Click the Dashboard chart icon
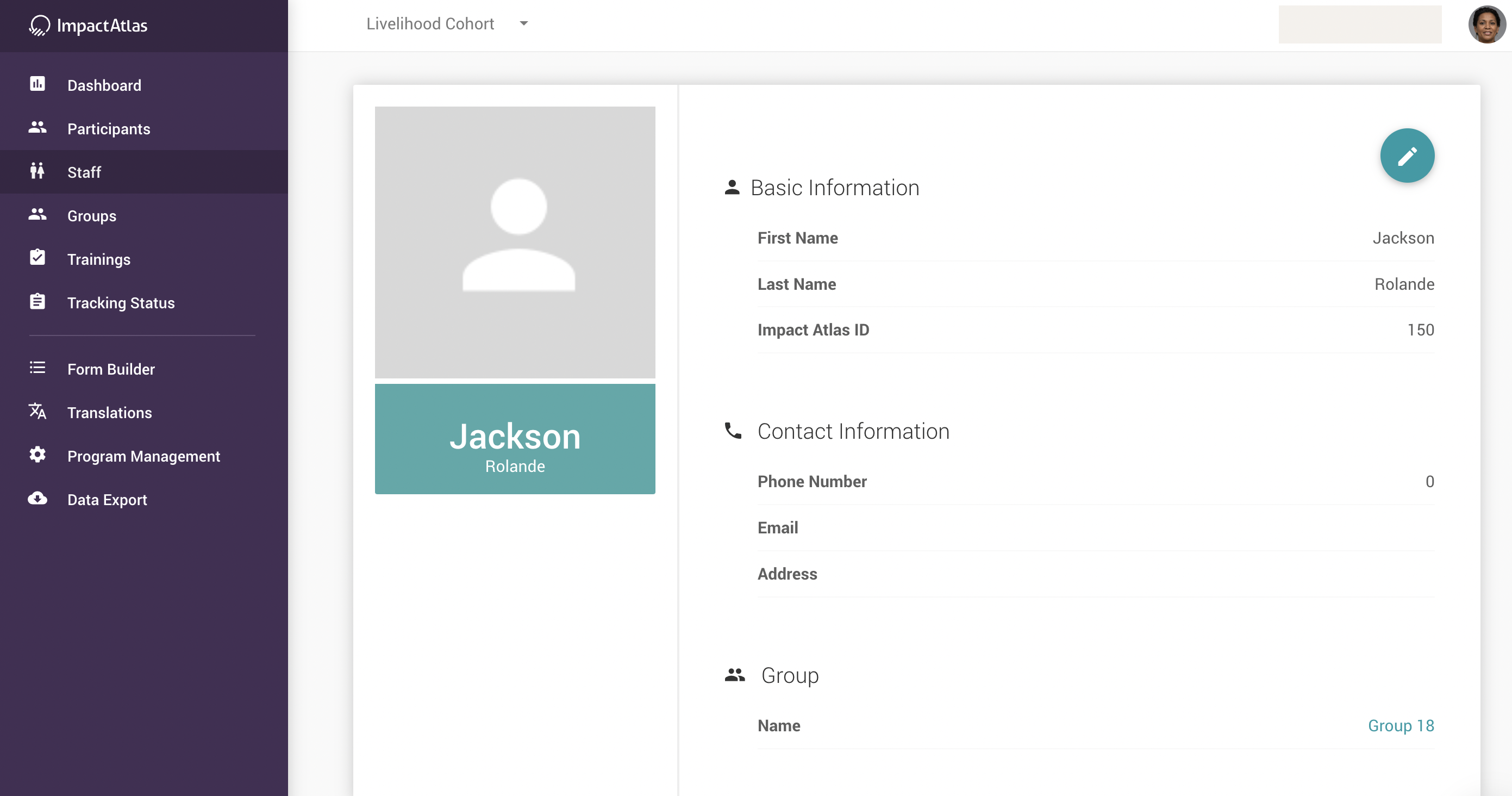Viewport: 1512px width, 796px height. 37,84
